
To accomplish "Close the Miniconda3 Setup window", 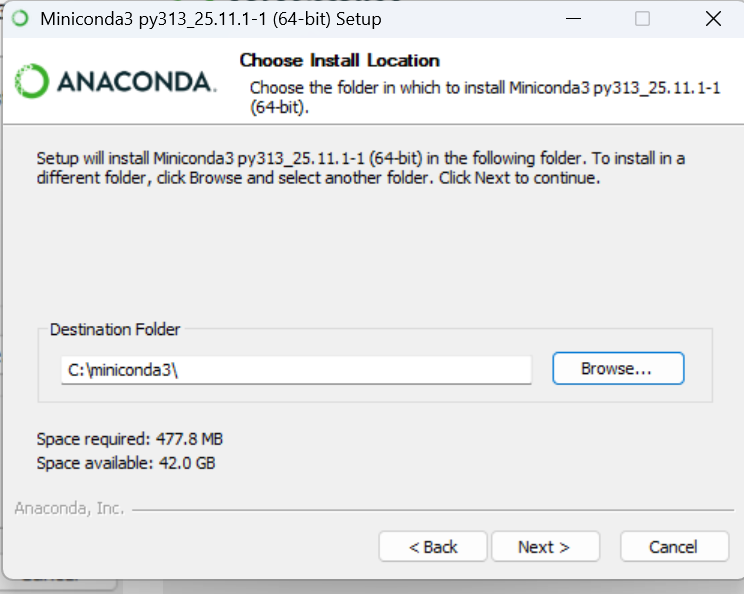I will point(712,19).
